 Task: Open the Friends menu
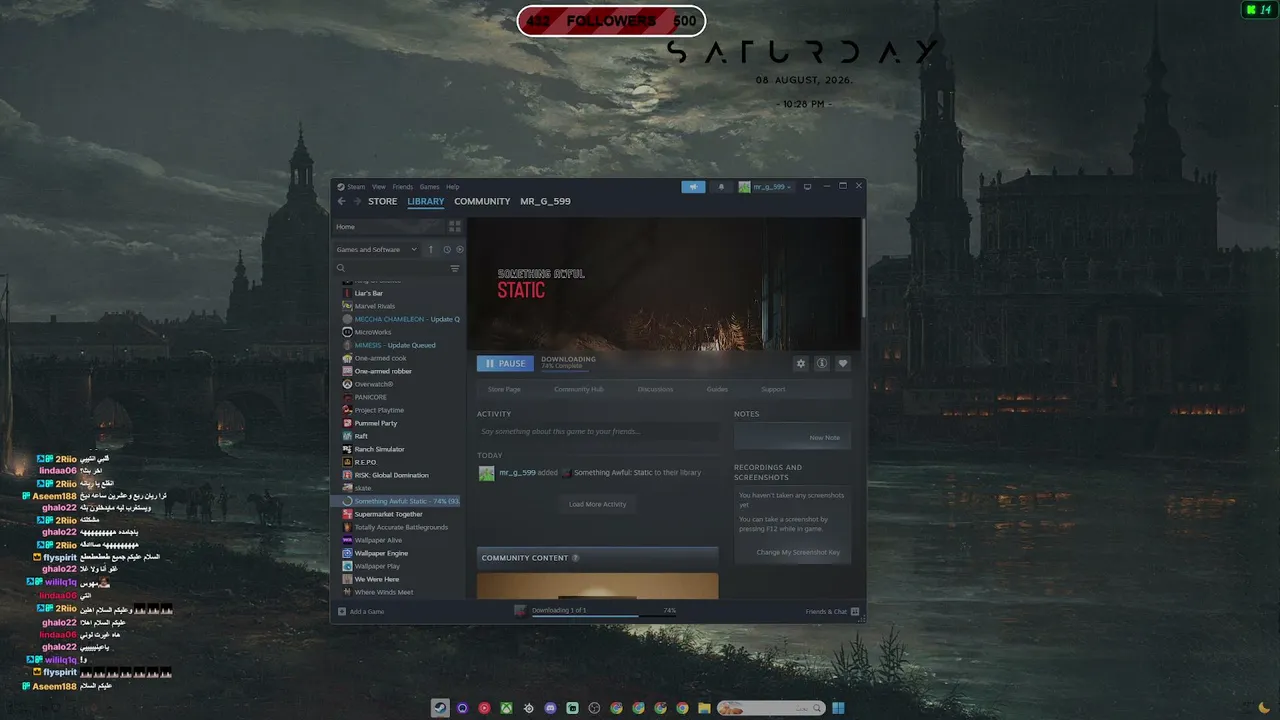coord(403,187)
